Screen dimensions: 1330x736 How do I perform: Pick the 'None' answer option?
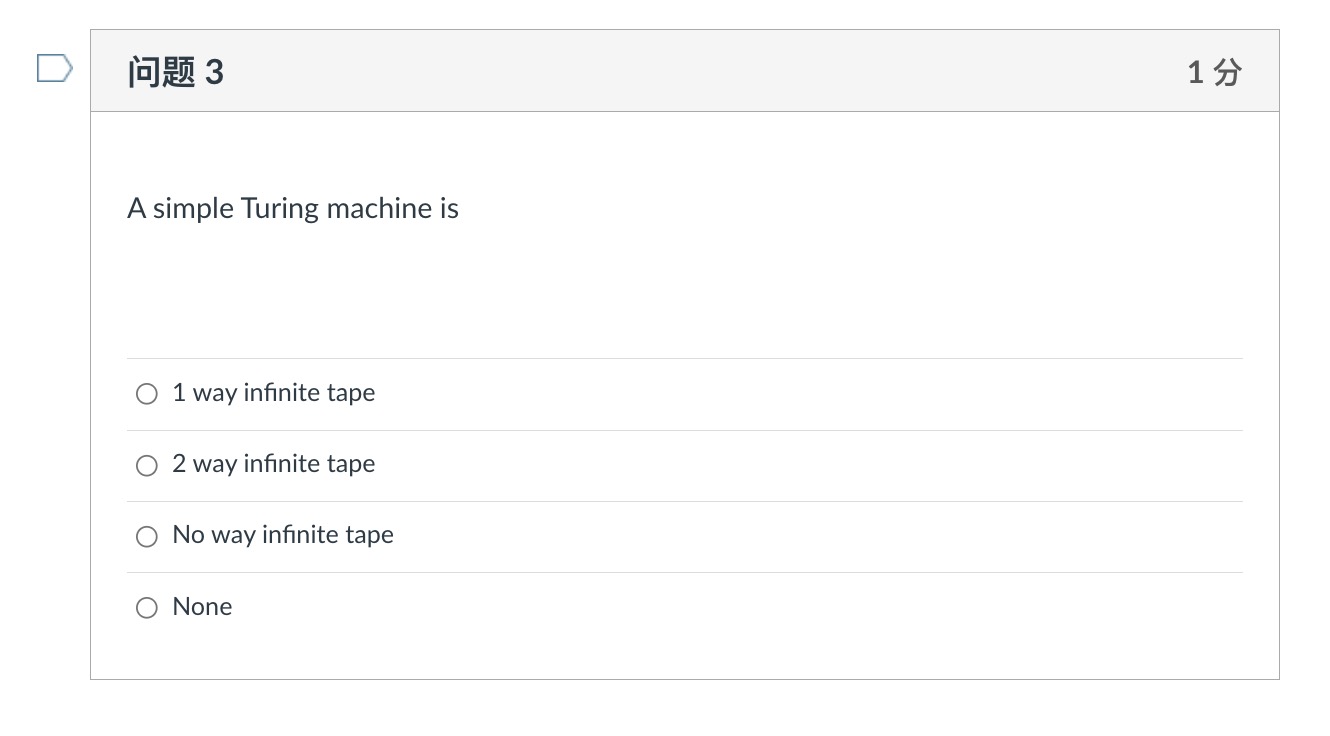pyautogui.click(x=146, y=607)
